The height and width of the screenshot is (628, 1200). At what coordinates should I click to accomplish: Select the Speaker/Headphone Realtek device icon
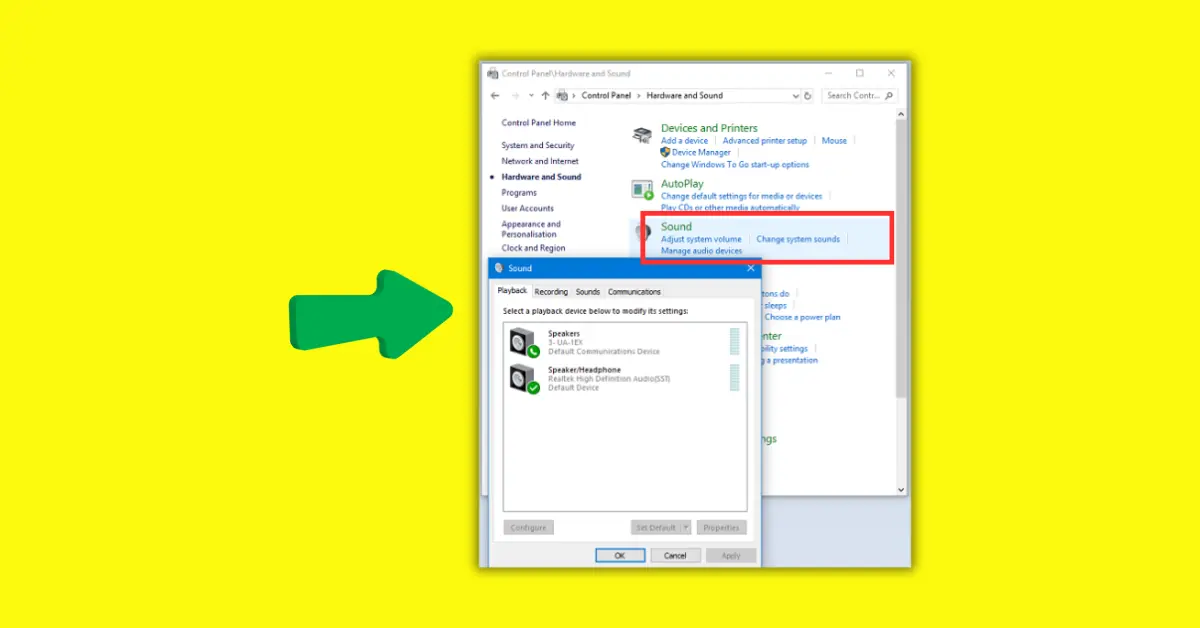click(x=521, y=377)
